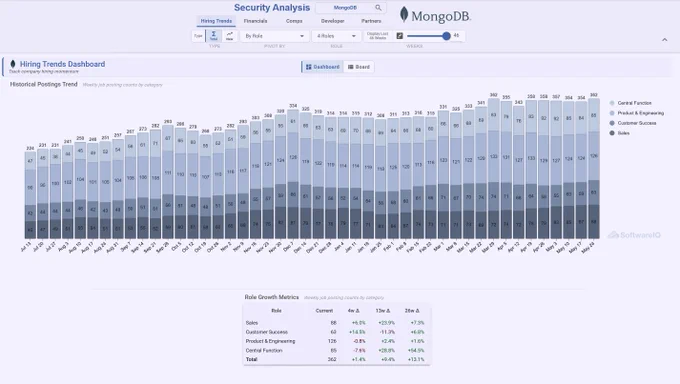Open the 4 Roles dropdown

coord(336,36)
